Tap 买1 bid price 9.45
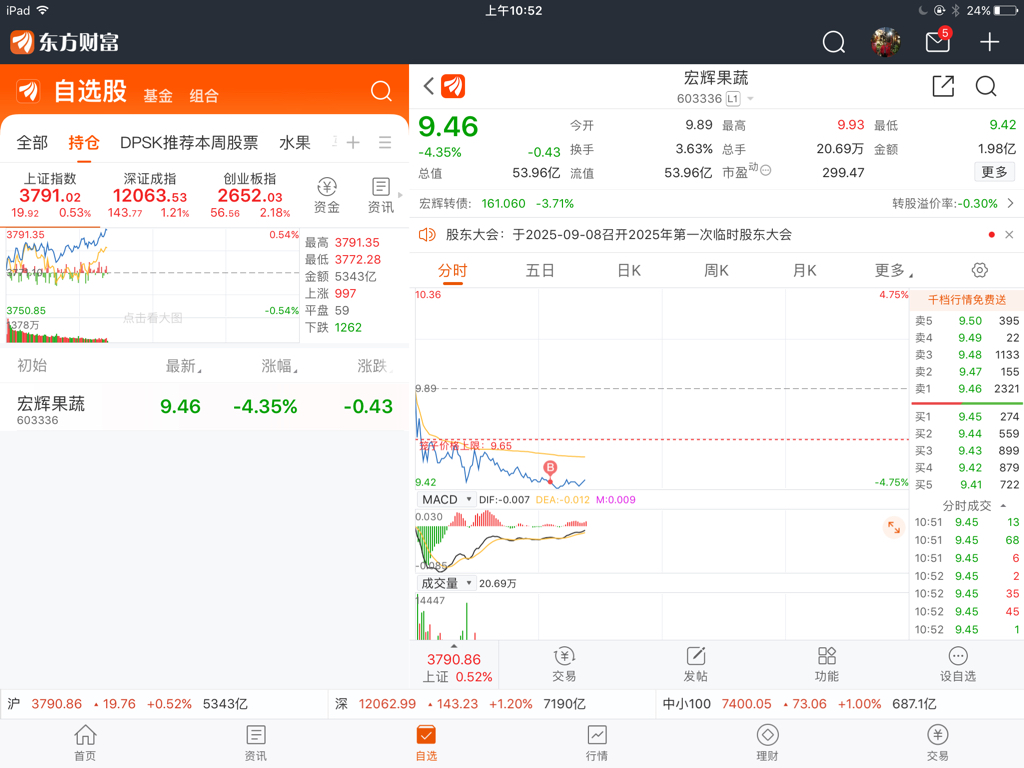The width and height of the screenshot is (1024, 768). click(x=969, y=417)
